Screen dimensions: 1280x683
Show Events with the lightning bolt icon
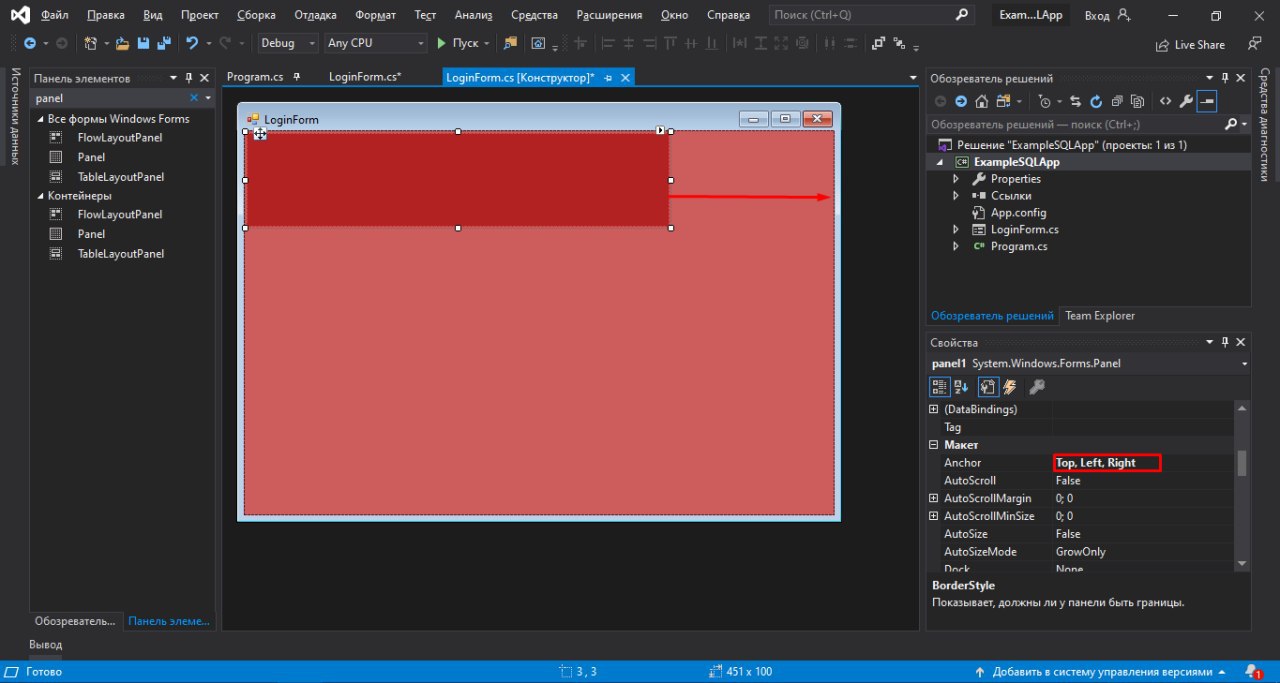click(1010, 387)
